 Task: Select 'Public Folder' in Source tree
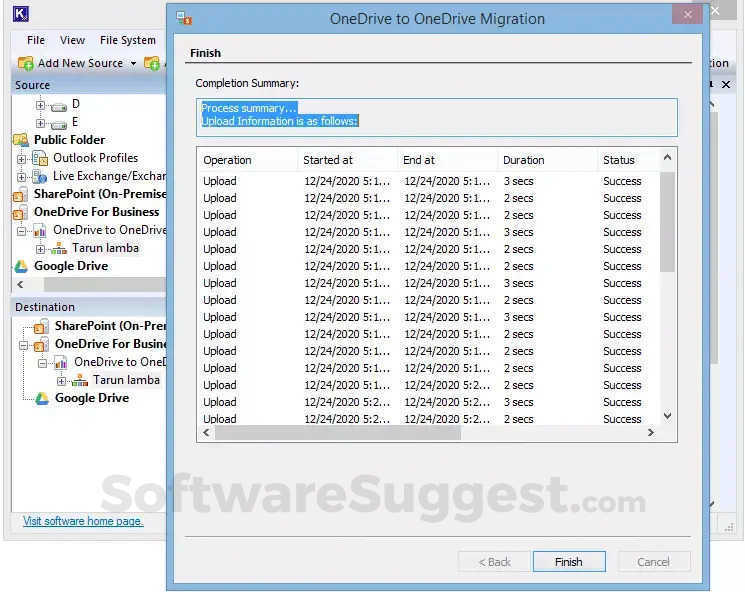pyautogui.click(x=70, y=140)
